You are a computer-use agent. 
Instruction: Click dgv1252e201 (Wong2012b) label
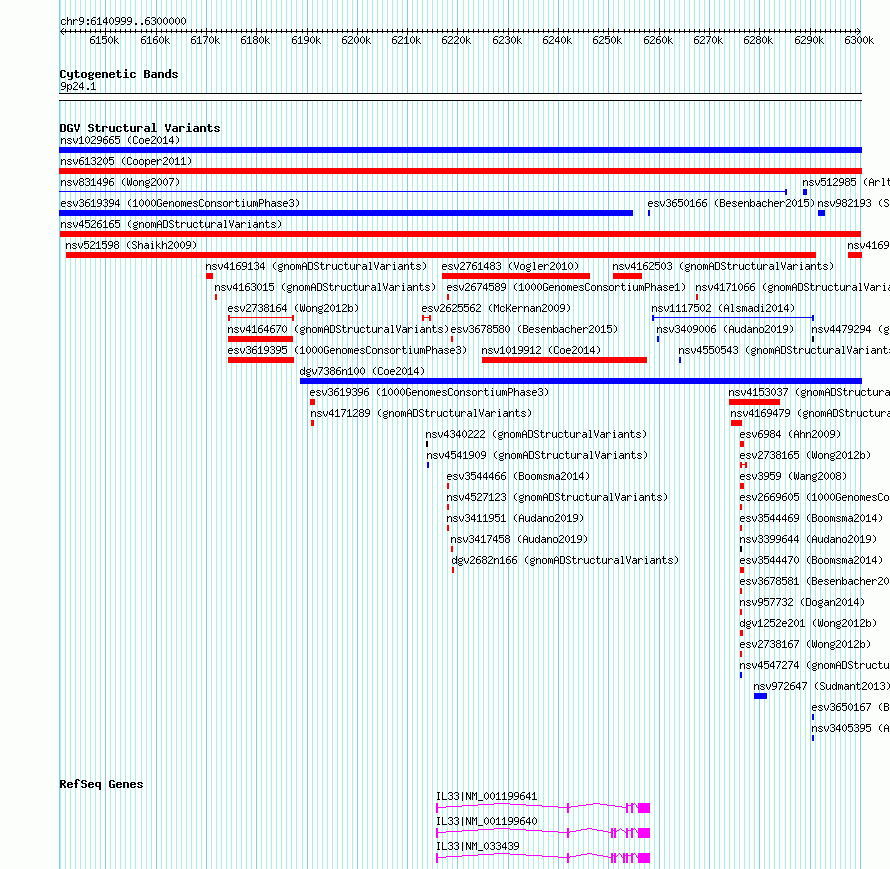(808, 623)
